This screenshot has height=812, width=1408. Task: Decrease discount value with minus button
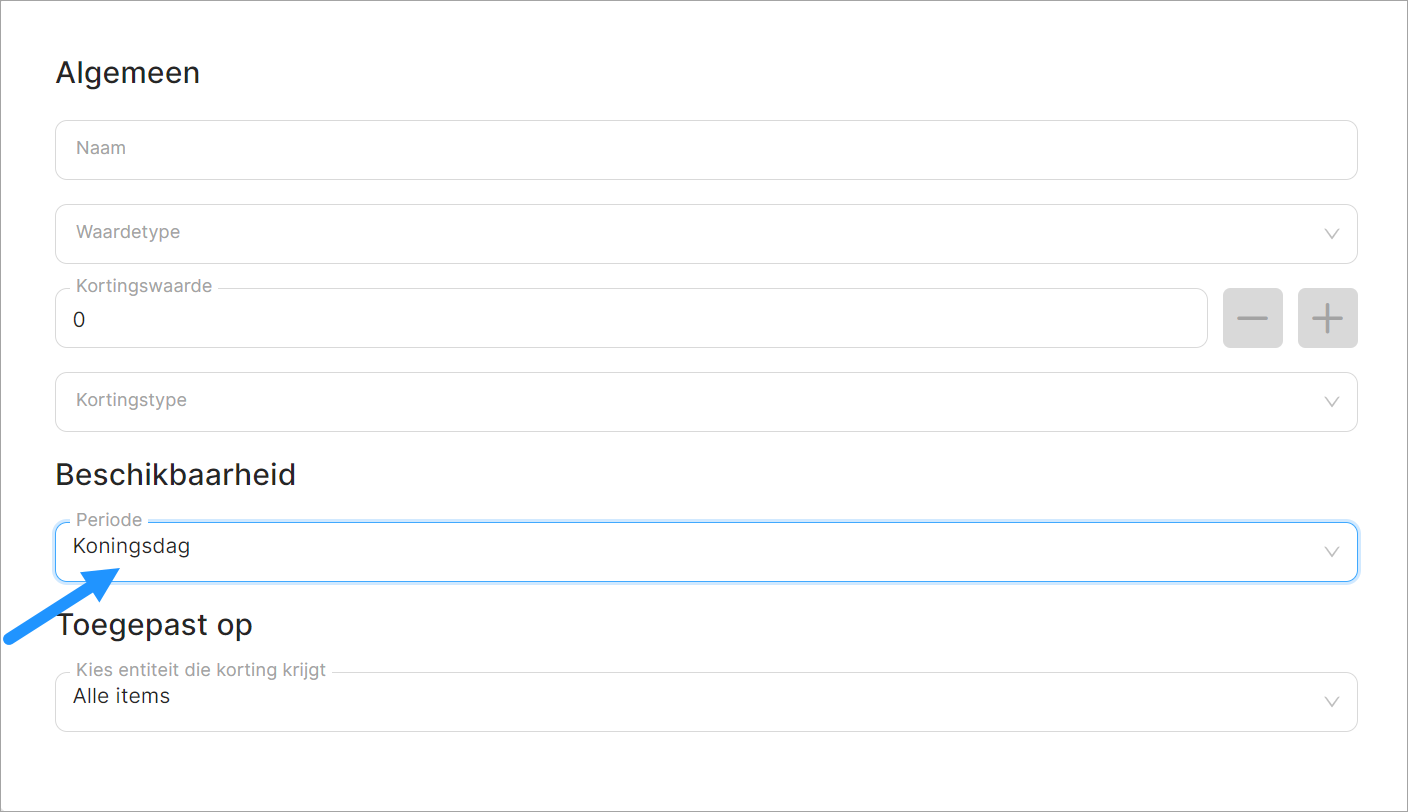1252,318
